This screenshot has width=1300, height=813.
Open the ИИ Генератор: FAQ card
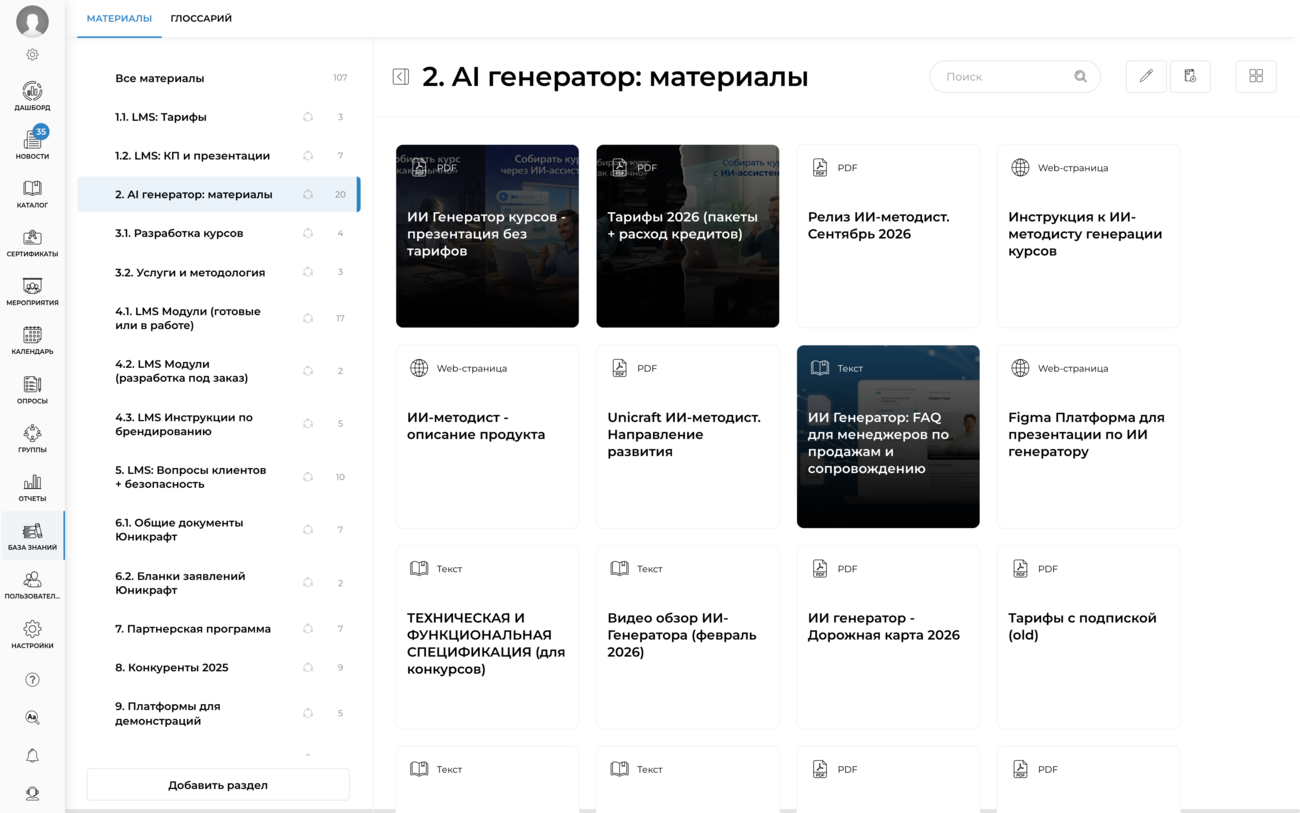click(x=888, y=437)
